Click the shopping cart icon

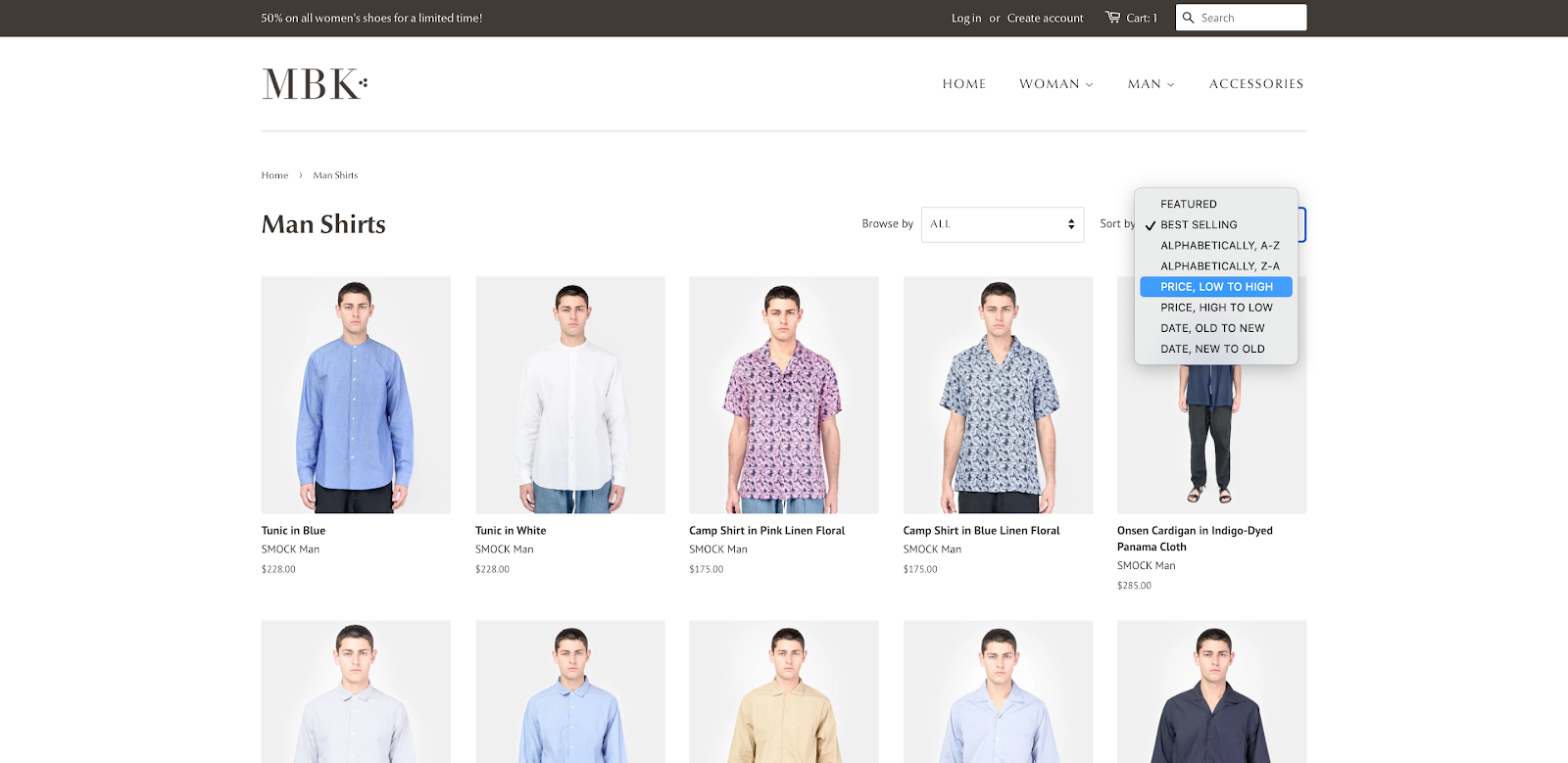pos(1112,17)
